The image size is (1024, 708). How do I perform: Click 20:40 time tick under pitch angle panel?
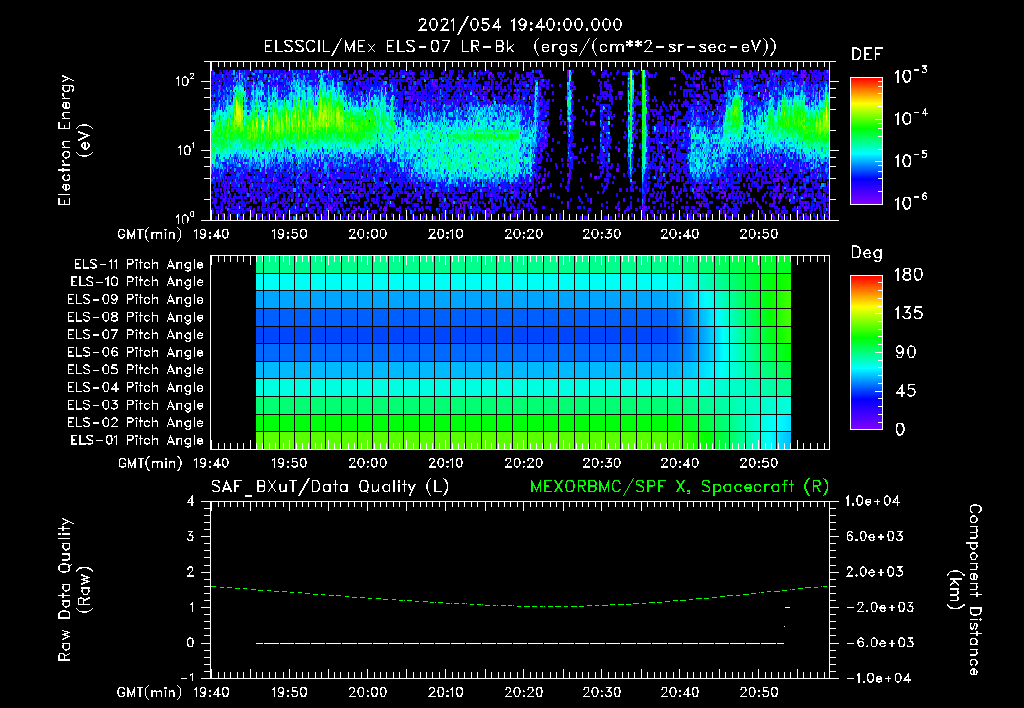point(680,463)
